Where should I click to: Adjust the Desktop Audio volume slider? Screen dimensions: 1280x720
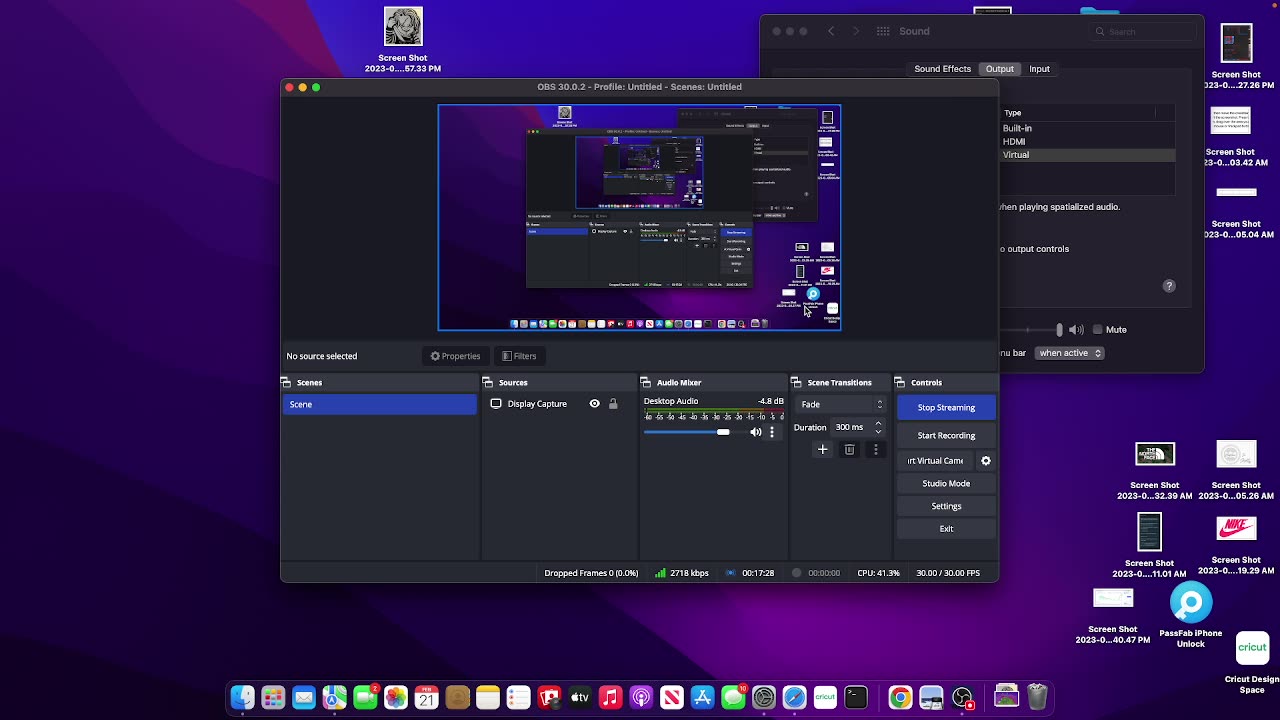[x=723, y=432]
